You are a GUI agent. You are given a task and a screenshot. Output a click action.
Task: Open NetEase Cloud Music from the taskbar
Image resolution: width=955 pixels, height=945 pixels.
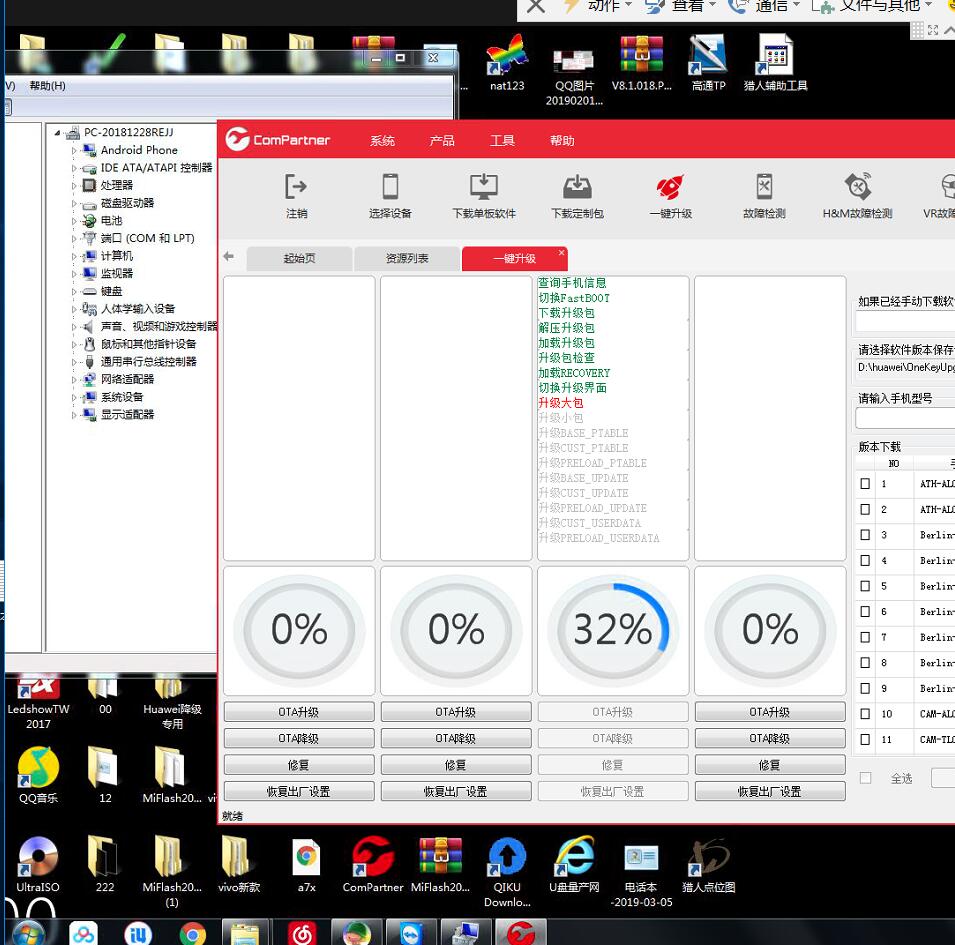pos(303,933)
